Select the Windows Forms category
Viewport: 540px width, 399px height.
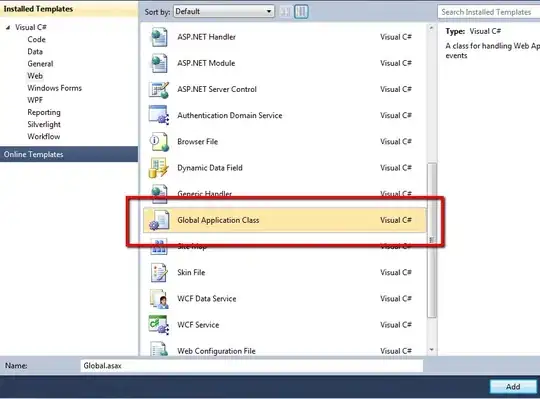54,88
